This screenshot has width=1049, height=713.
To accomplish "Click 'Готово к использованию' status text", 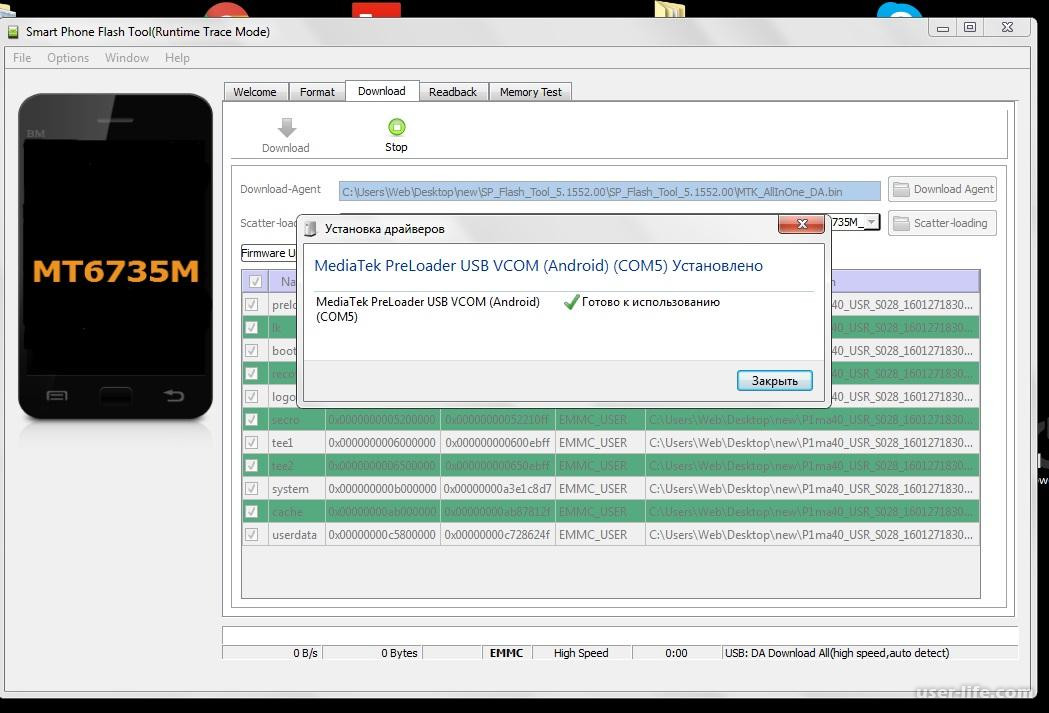I will (x=651, y=302).
